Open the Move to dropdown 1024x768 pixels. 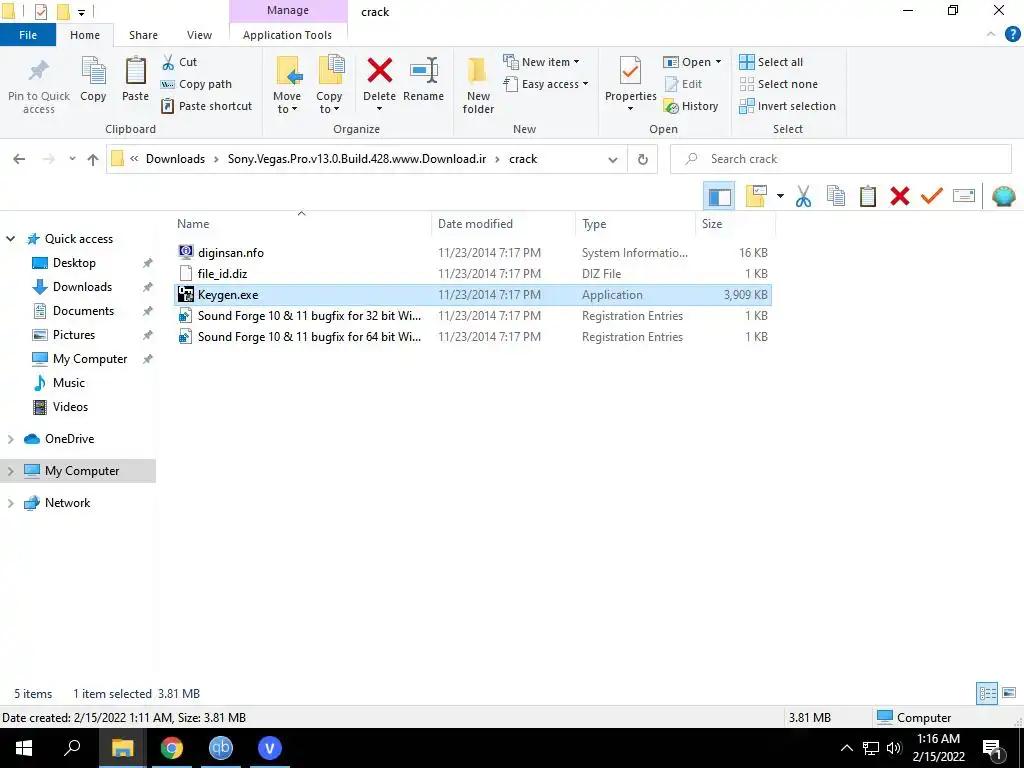pos(287,85)
